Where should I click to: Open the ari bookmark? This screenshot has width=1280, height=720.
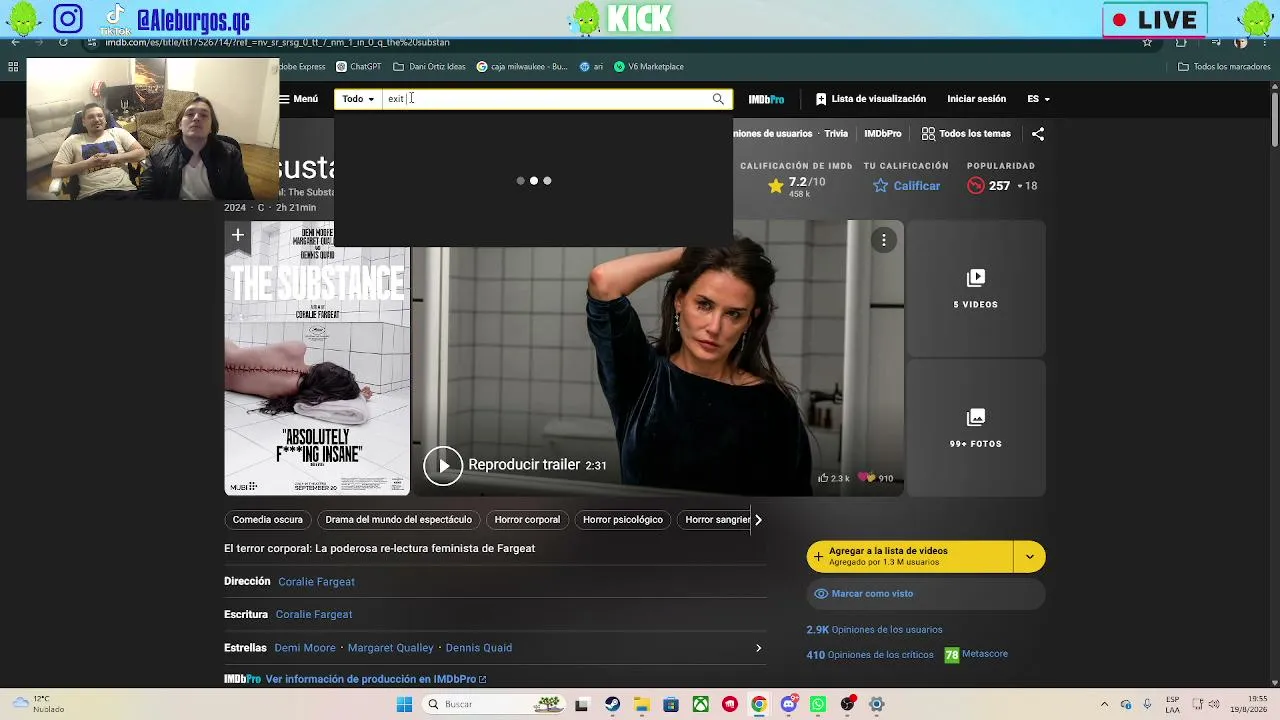592,67
